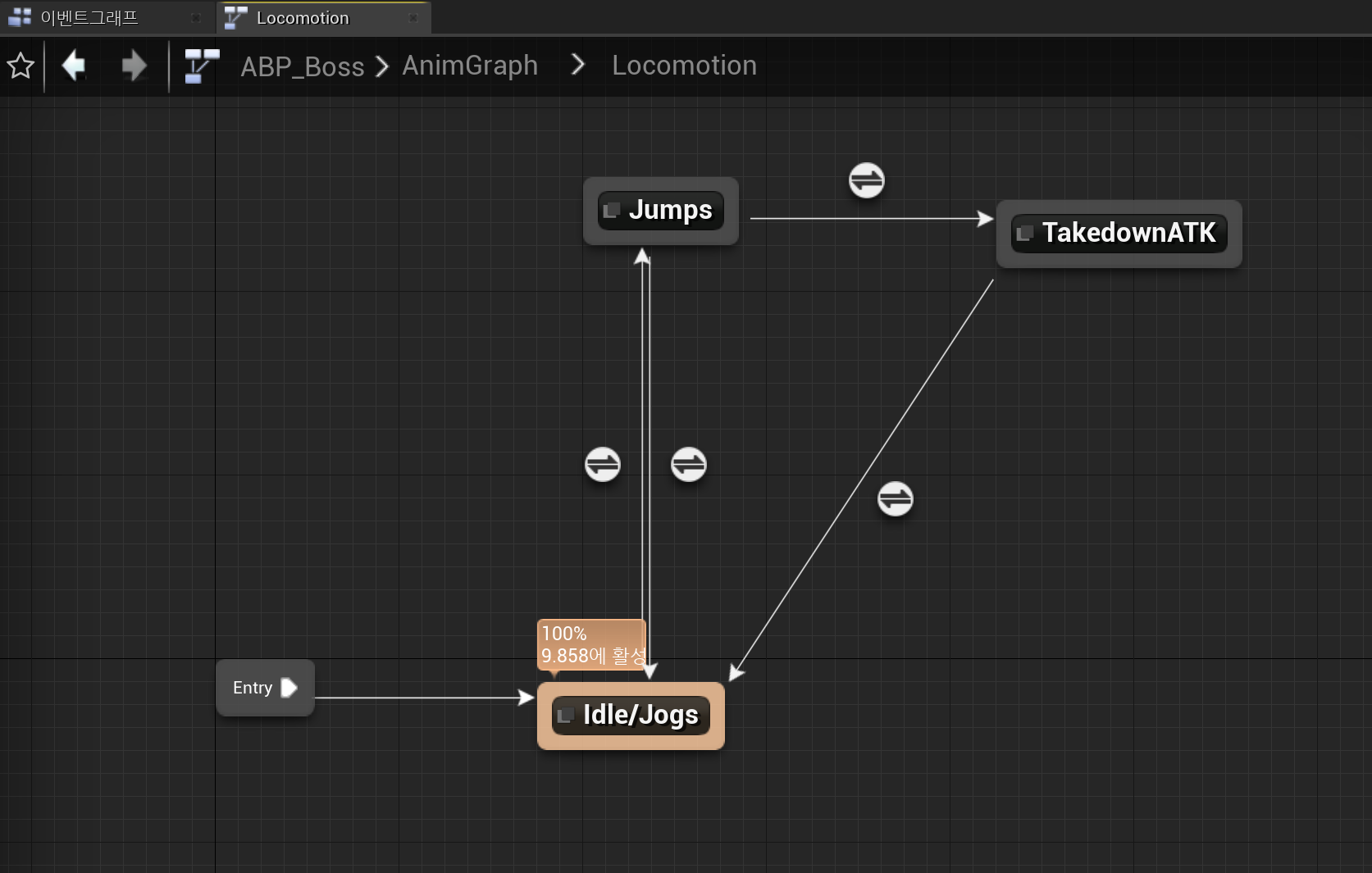Open the AnimGraph breadcrumb

click(x=470, y=66)
